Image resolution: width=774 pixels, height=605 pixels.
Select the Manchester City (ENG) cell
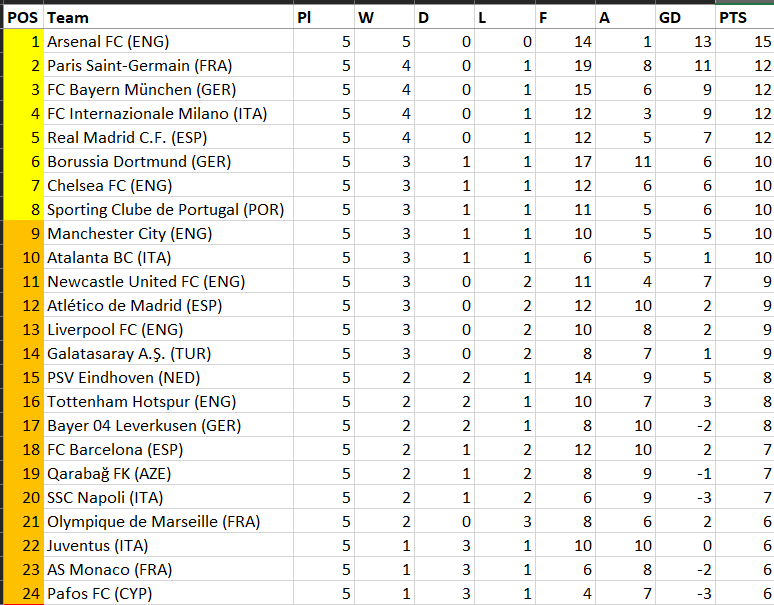[168, 233]
